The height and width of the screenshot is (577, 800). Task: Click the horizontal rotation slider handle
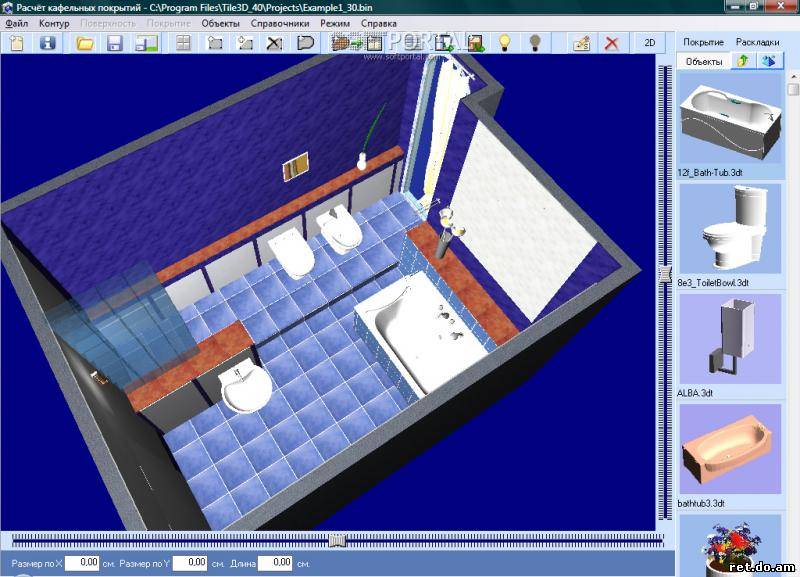tap(337, 540)
